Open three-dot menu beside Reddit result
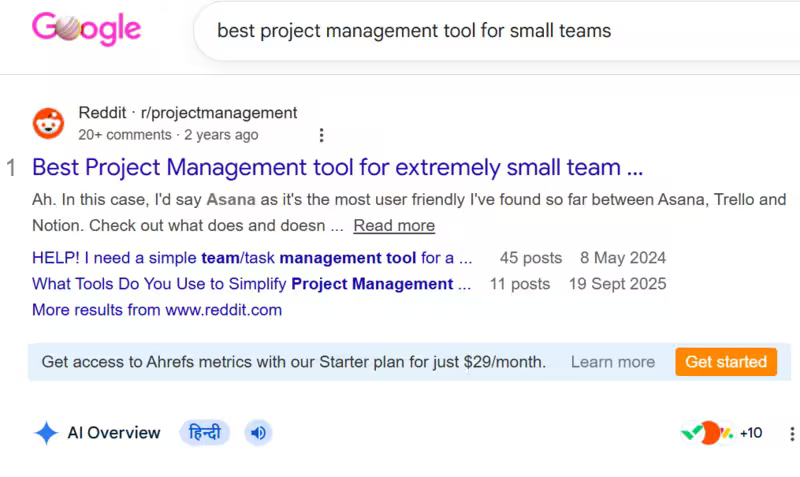This screenshot has height=477, width=800. (321, 135)
